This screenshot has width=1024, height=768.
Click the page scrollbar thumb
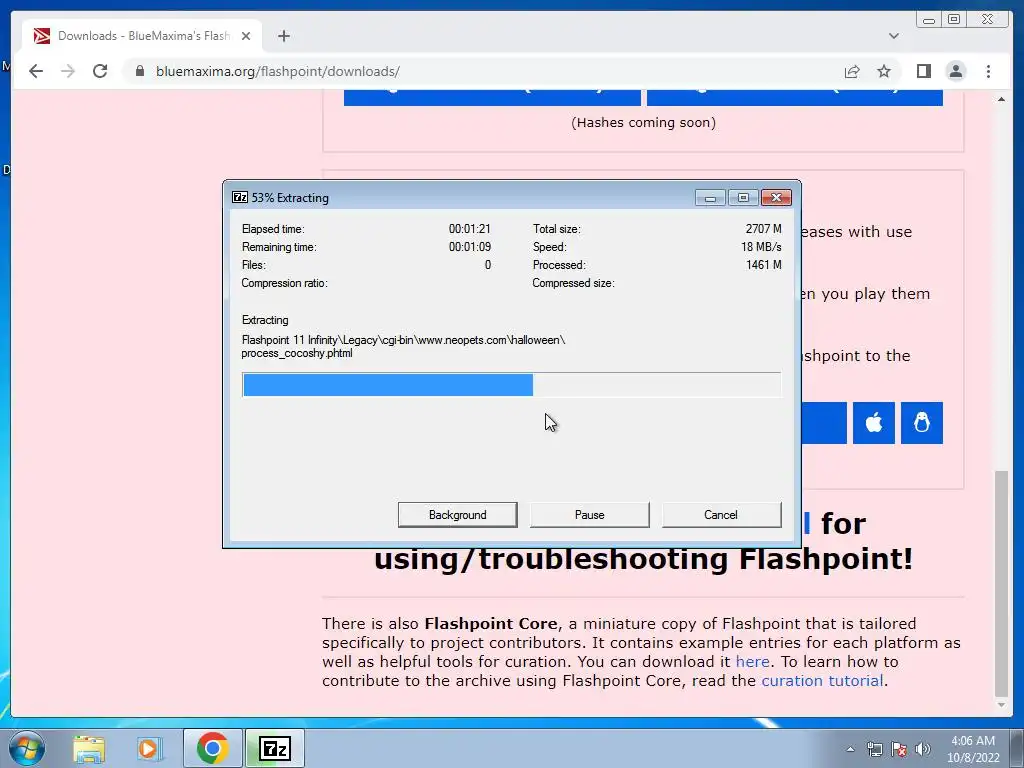1001,583
